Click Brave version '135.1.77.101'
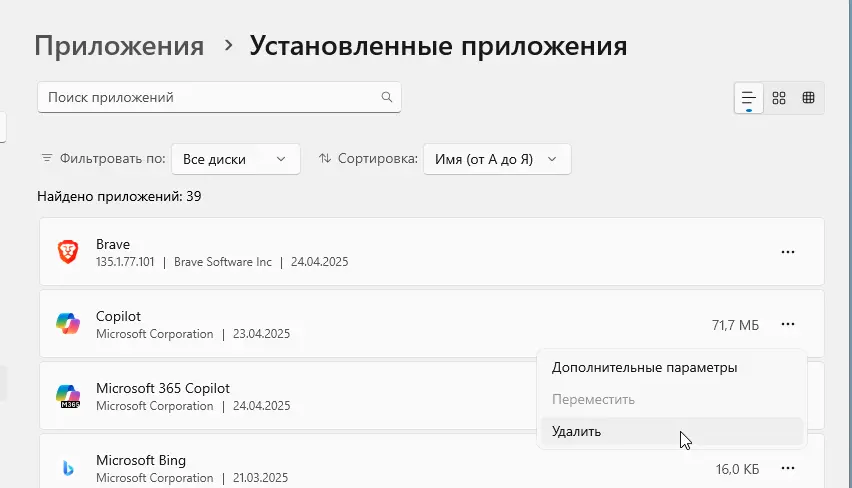Viewport: 852px width, 488px height. pyautogui.click(x=125, y=262)
